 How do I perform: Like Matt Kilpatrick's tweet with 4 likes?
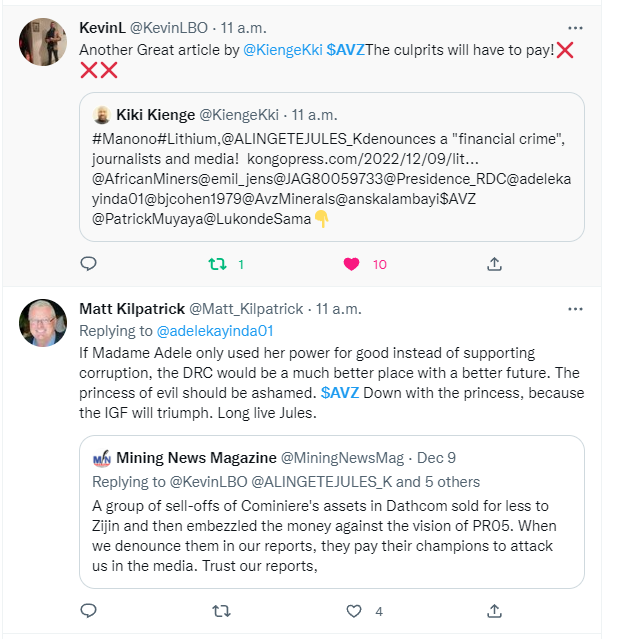coord(354,611)
